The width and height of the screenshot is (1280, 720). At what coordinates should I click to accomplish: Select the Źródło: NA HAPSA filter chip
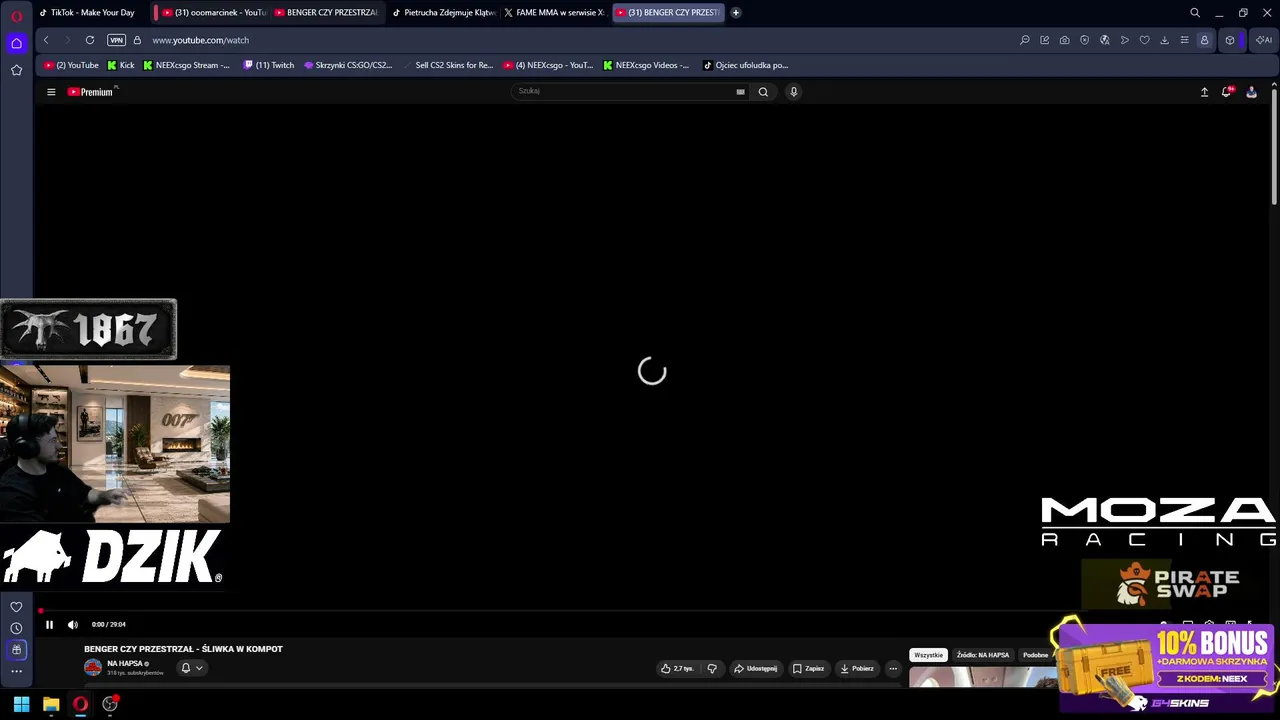click(x=982, y=655)
